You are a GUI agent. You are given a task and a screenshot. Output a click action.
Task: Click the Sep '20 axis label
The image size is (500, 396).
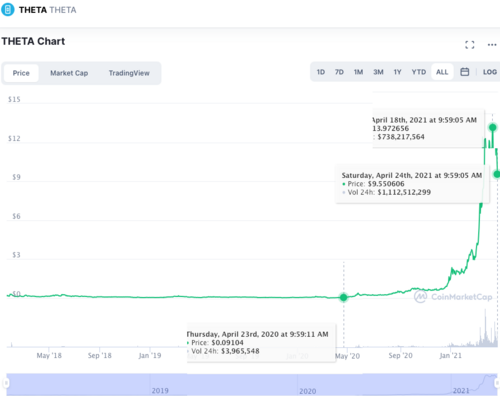[x=400, y=356]
